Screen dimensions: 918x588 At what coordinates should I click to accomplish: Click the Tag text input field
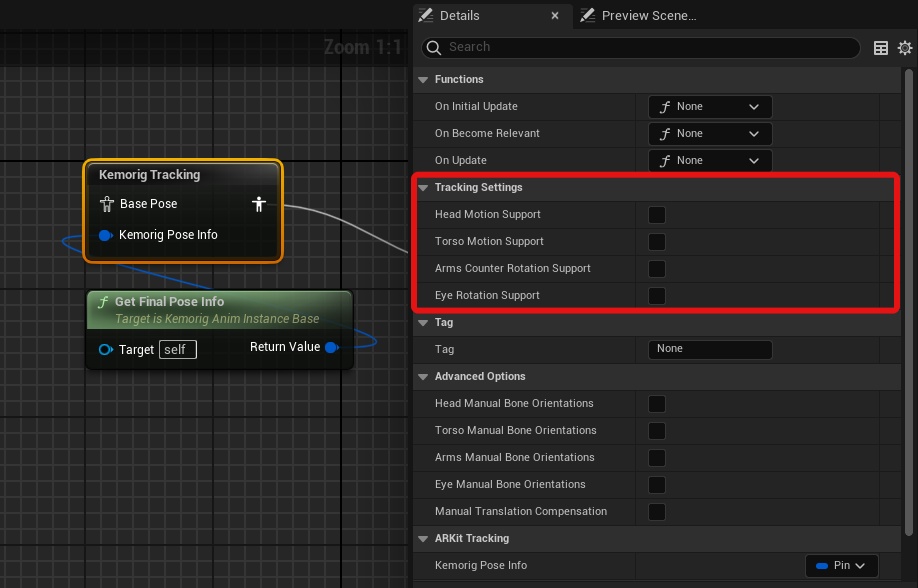[x=710, y=349]
